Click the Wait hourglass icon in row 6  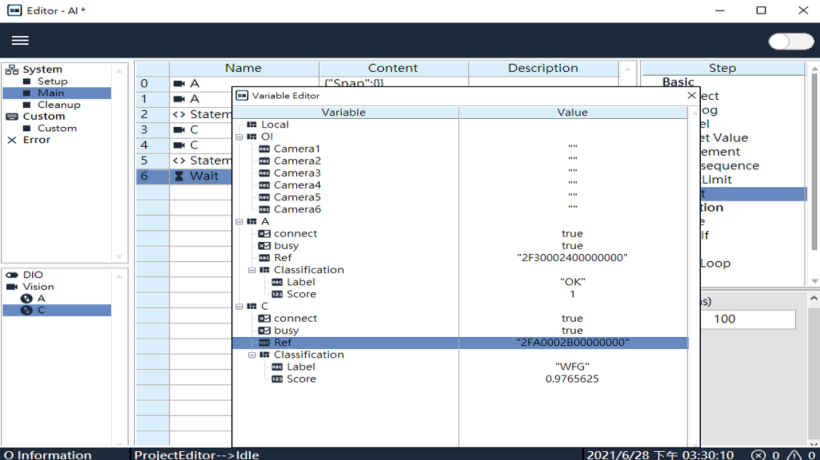point(179,176)
